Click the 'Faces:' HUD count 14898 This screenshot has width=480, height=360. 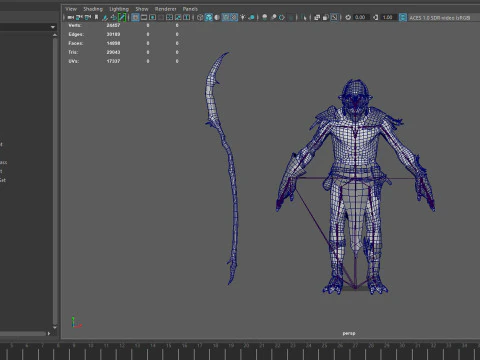113,43
